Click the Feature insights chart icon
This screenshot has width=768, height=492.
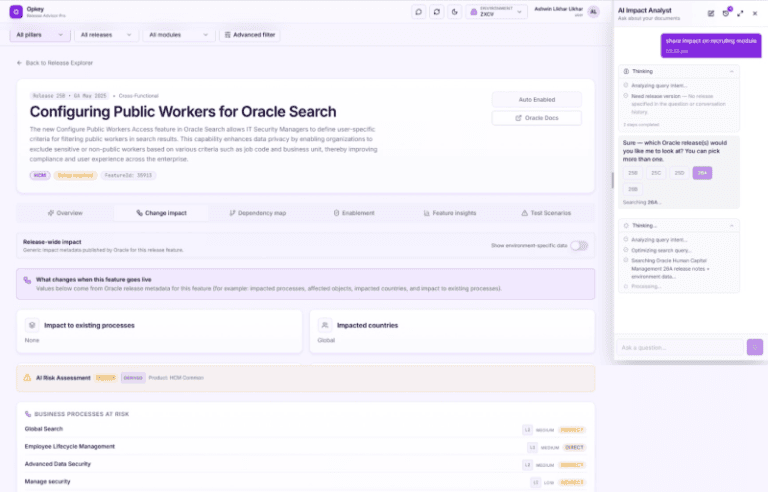[427, 213]
